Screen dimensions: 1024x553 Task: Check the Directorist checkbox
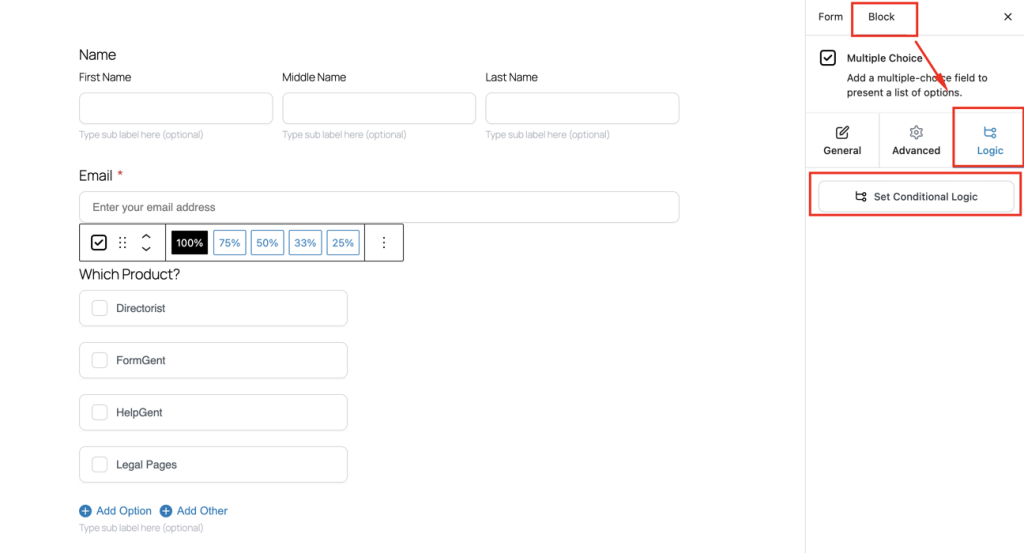pos(99,308)
